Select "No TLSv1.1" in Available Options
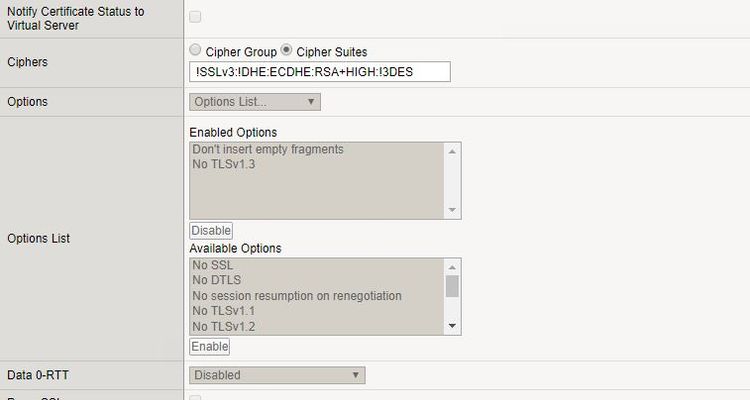This screenshot has width=750, height=400. pos(223,311)
